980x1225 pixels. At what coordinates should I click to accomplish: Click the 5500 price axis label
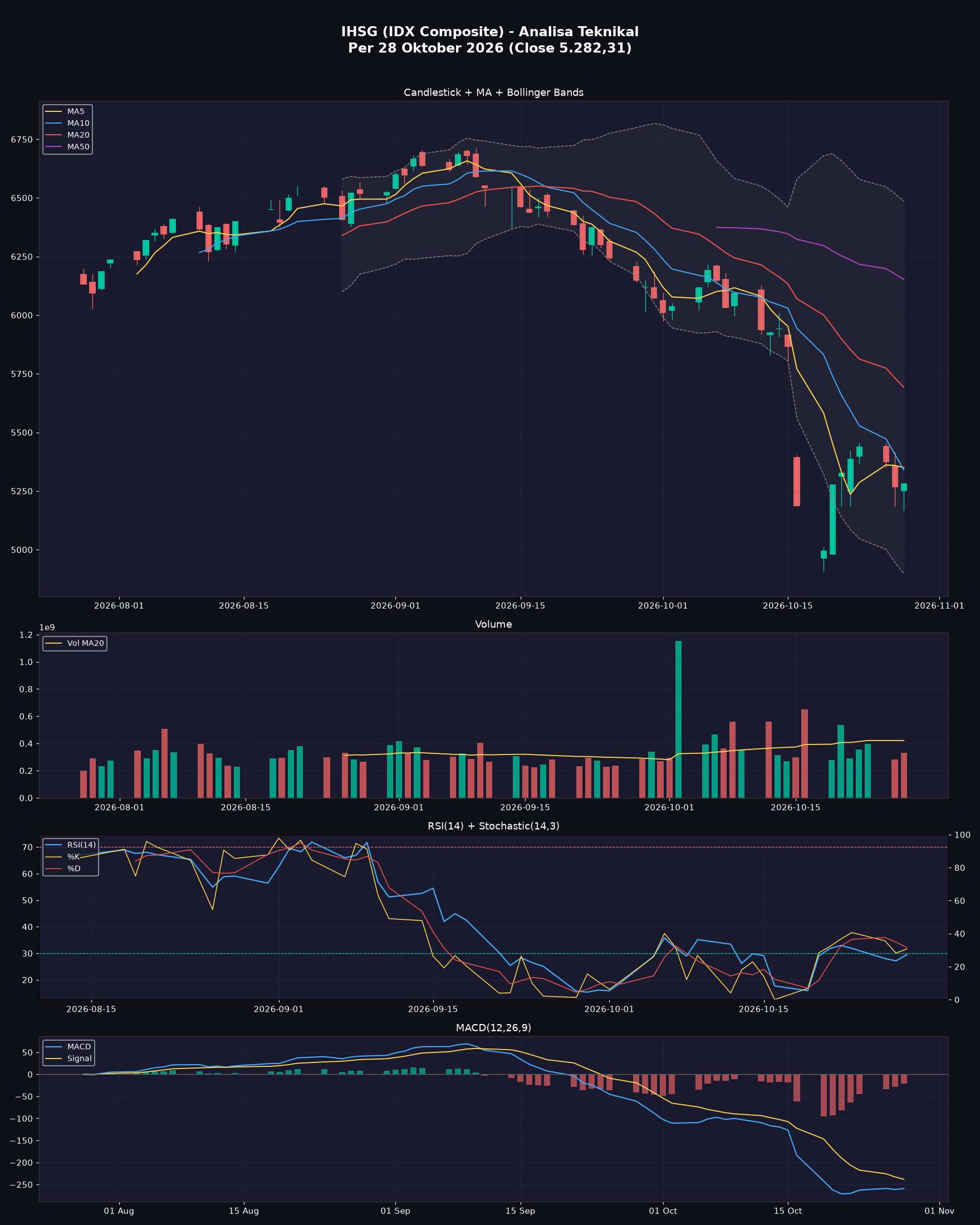22,433
